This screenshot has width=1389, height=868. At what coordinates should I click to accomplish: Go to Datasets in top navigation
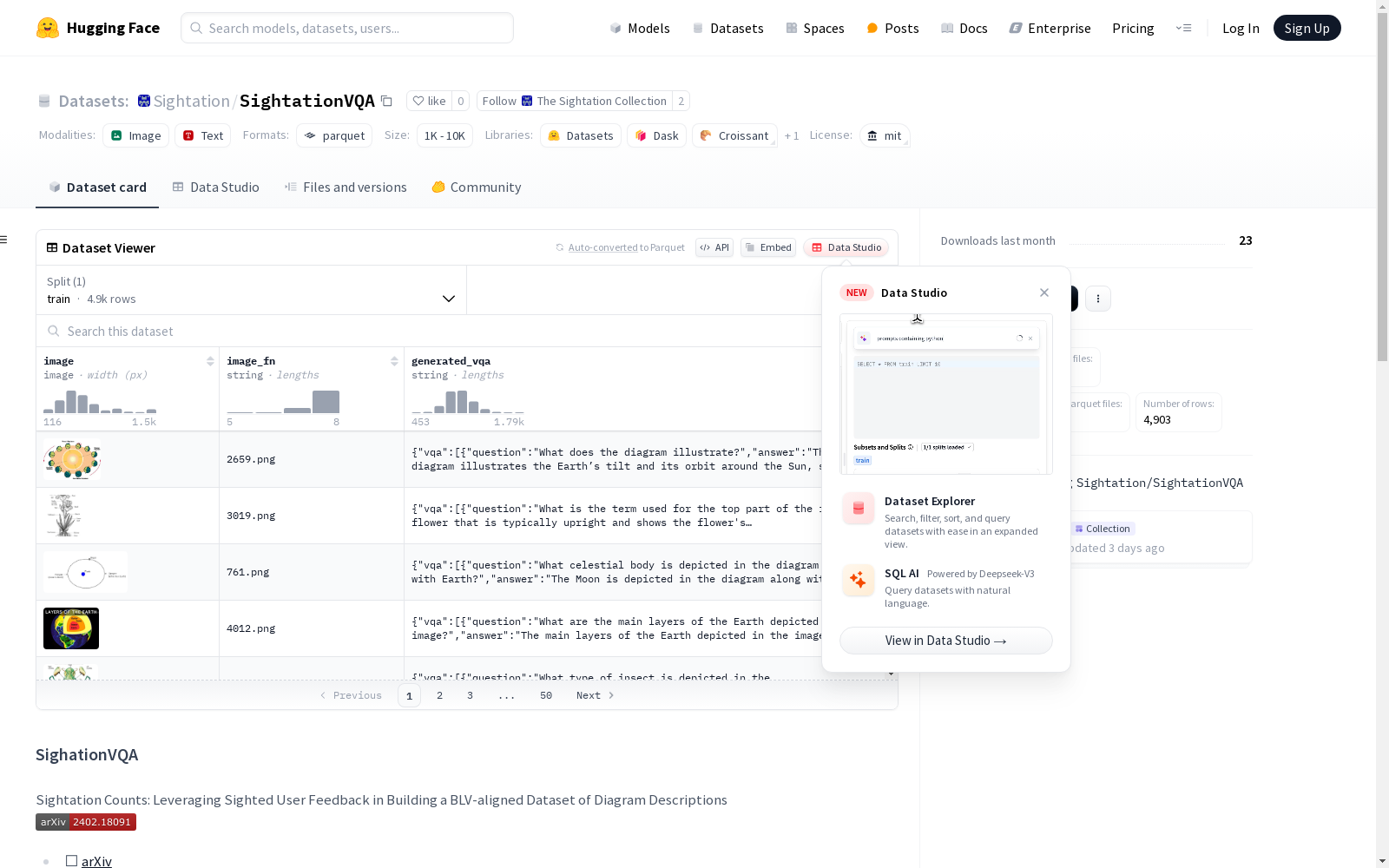point(727,28)
